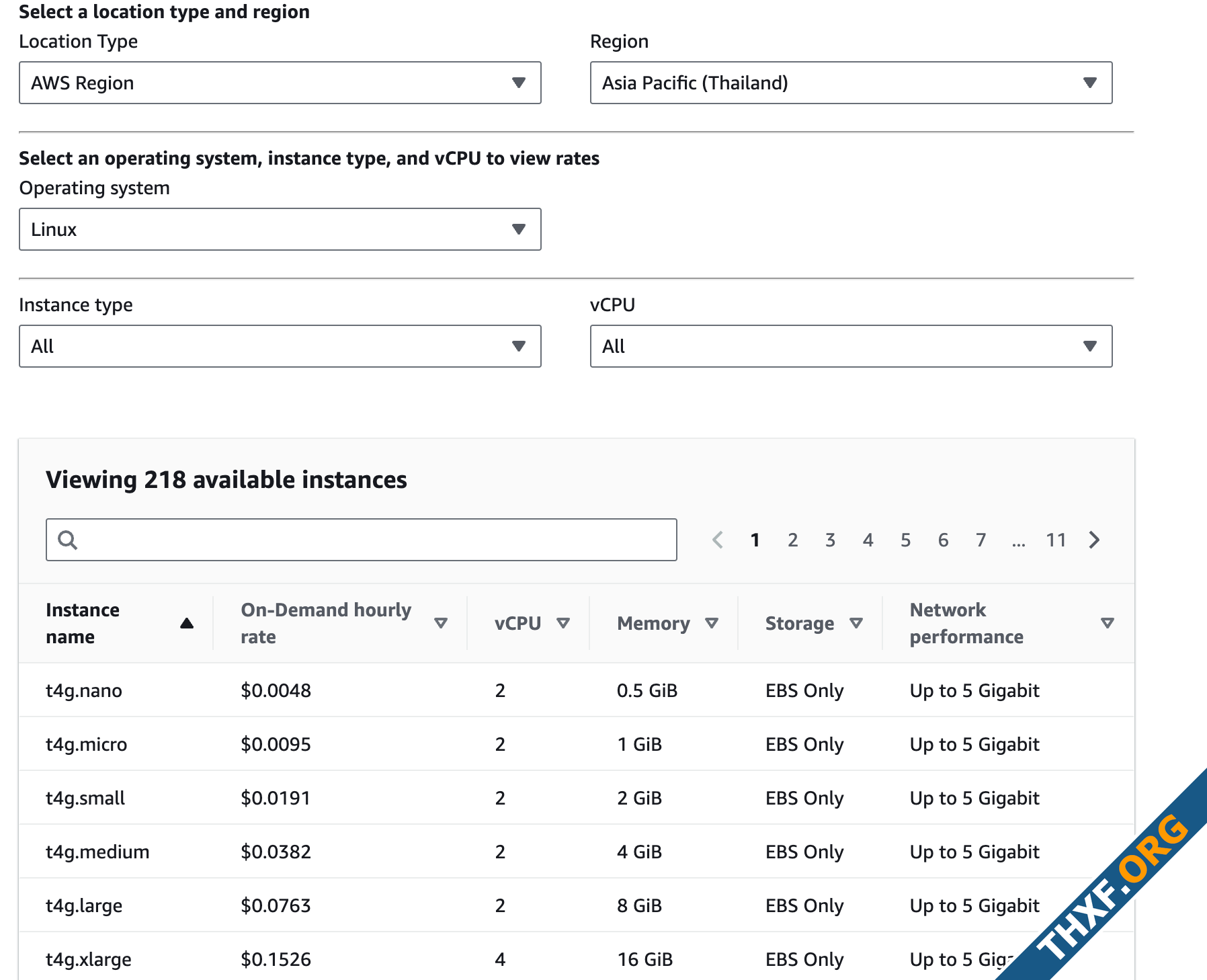1207x980 pixels.
Task: Open the Location Type dropdown
Action: (x=280, y=83)
